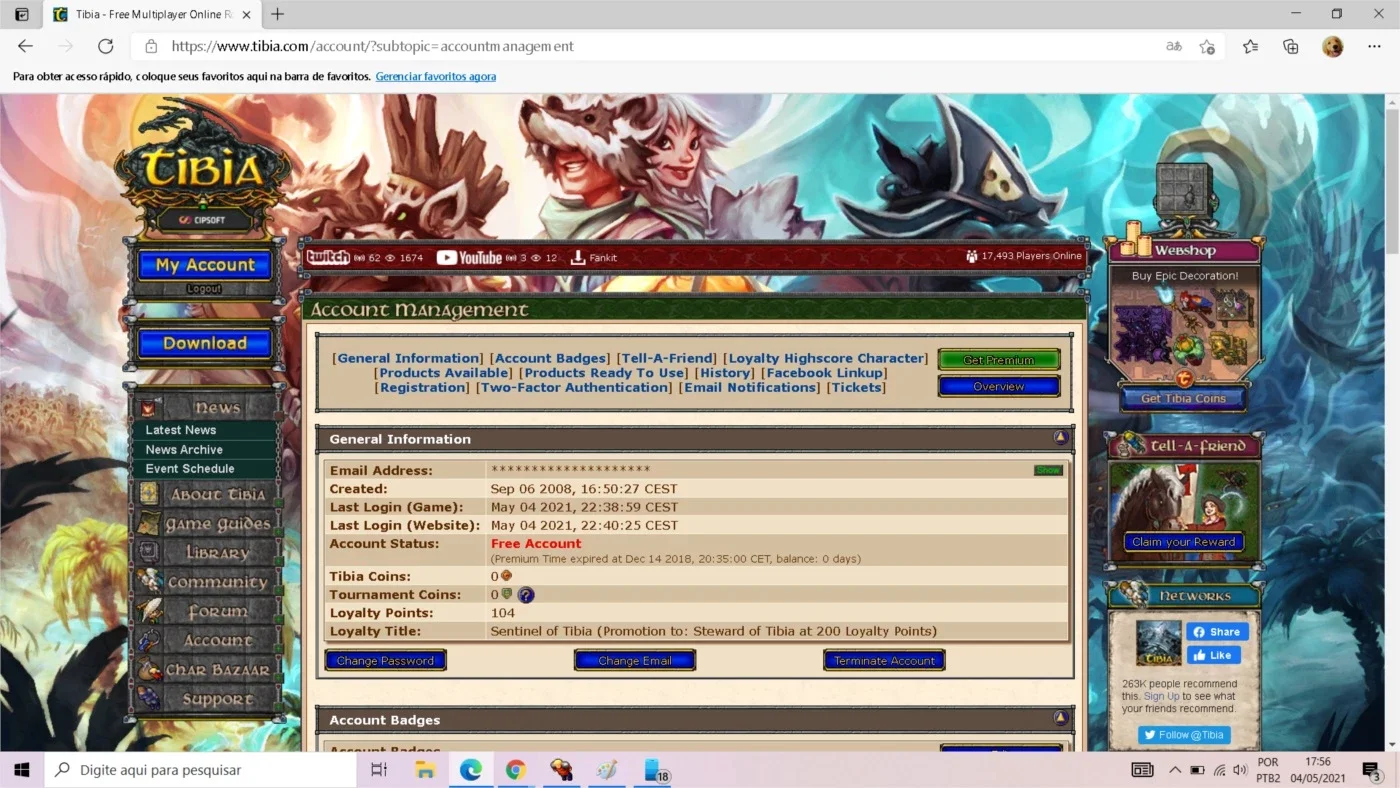The image size is (1400, 788).
Task: Click the Tibia logo at top left
Action: click(x=204, y=168)
